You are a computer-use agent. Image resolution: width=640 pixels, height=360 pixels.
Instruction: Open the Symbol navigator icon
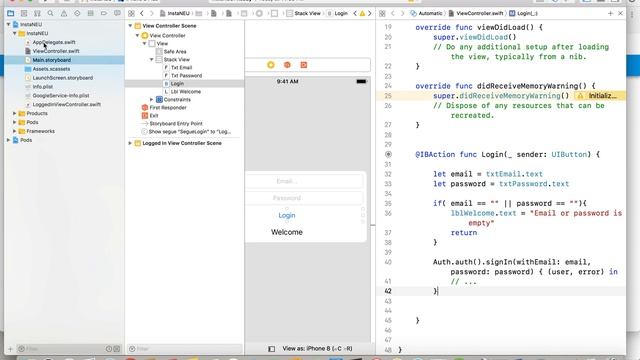[37, 13]
